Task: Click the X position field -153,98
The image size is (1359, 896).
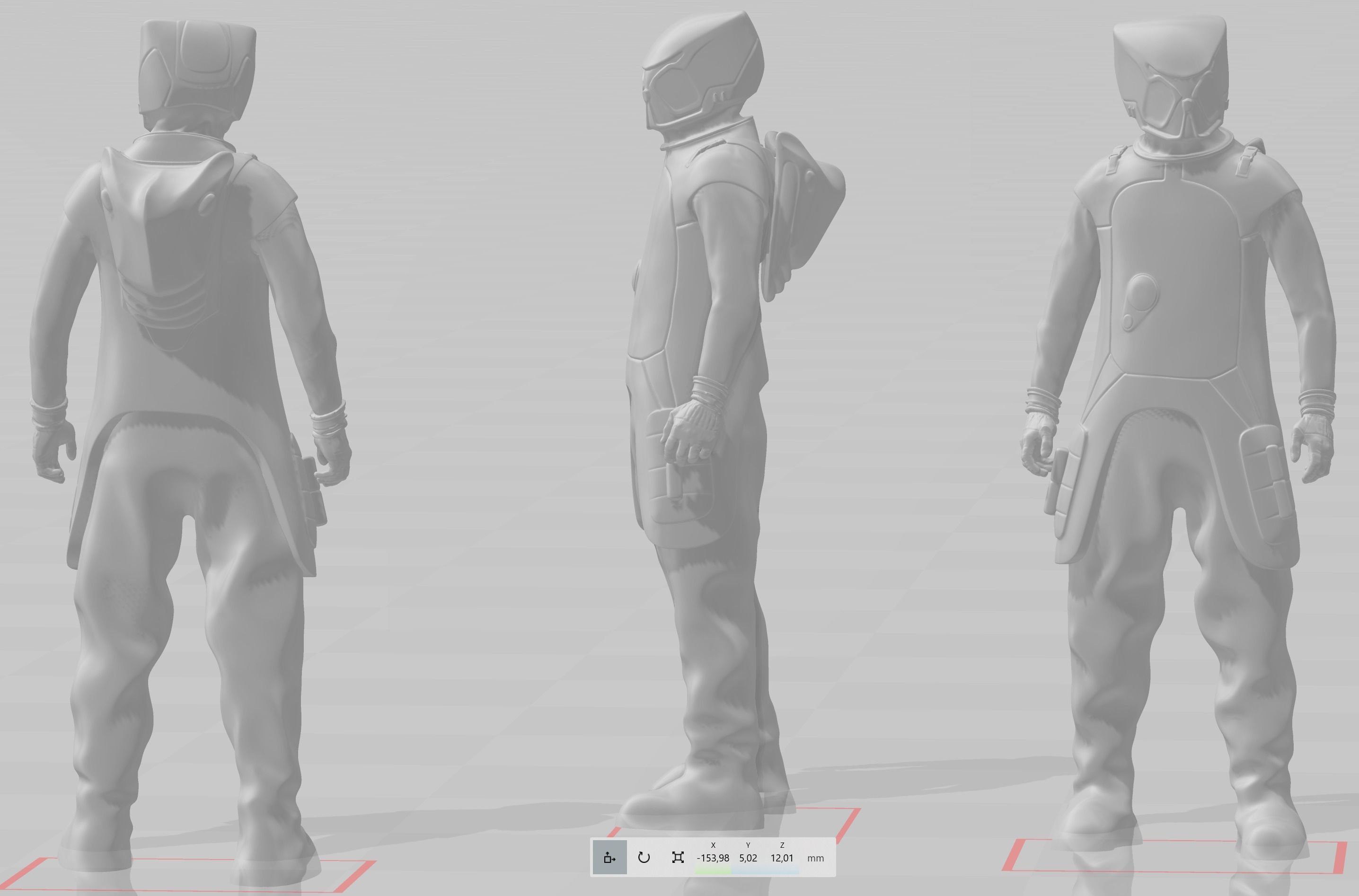Action: [713, 858]
